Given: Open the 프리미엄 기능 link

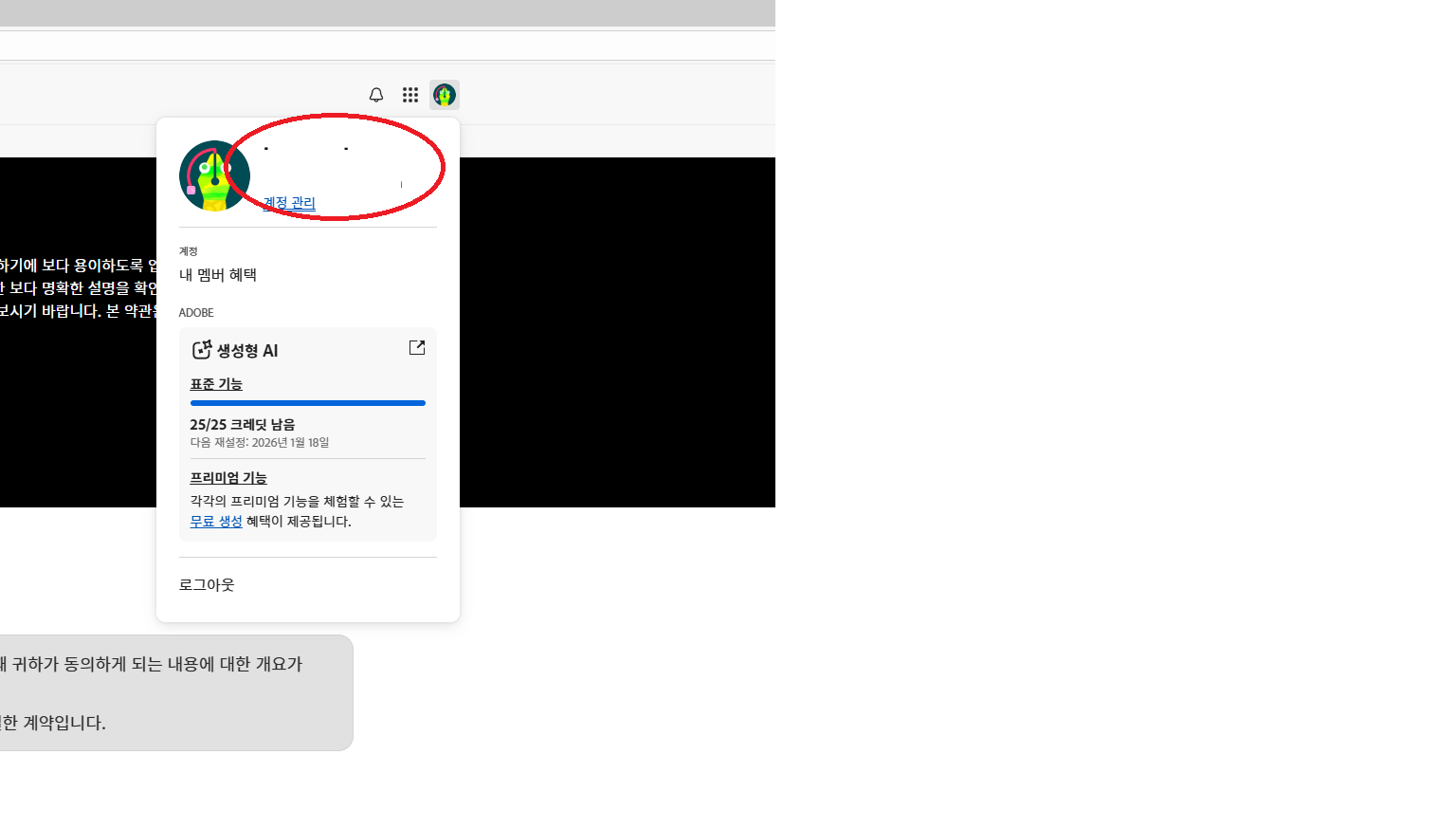Looking at the screenshot, I should click(x=228, y=478).
